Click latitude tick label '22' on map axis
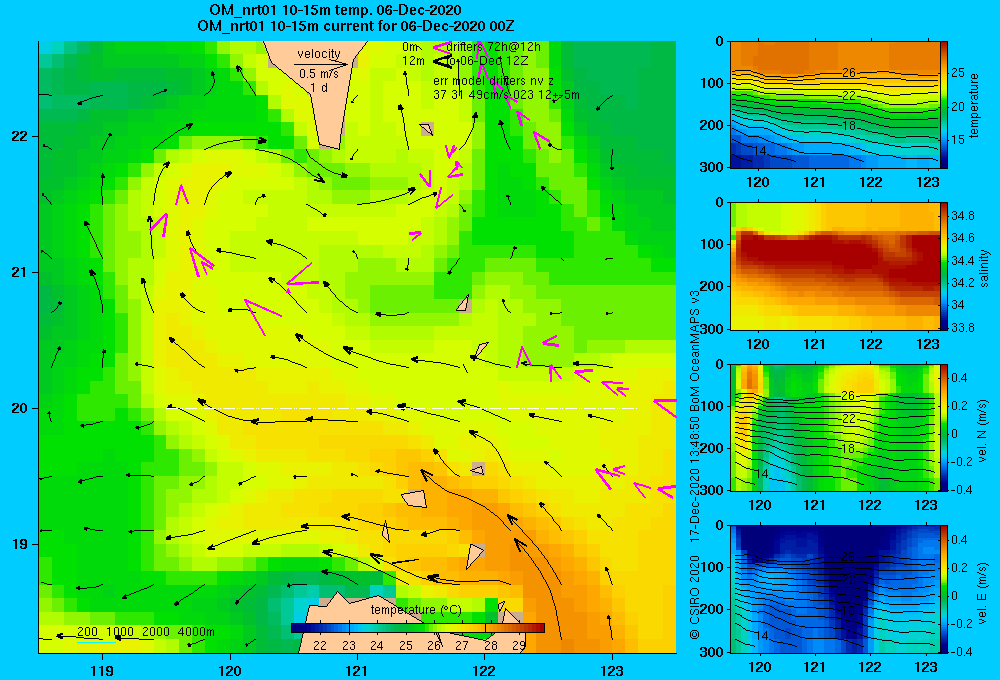This screenshot has height=680, width=1000. tap(19, 136)
